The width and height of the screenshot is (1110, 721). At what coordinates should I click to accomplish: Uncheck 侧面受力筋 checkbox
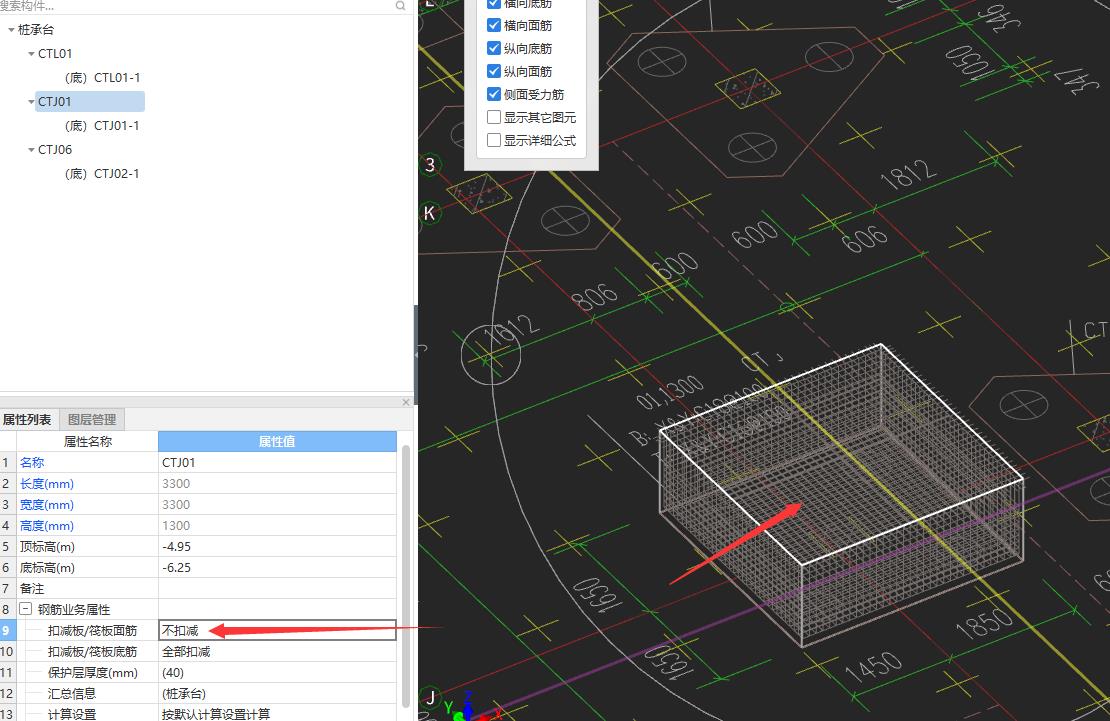click(x=494, y=95)
